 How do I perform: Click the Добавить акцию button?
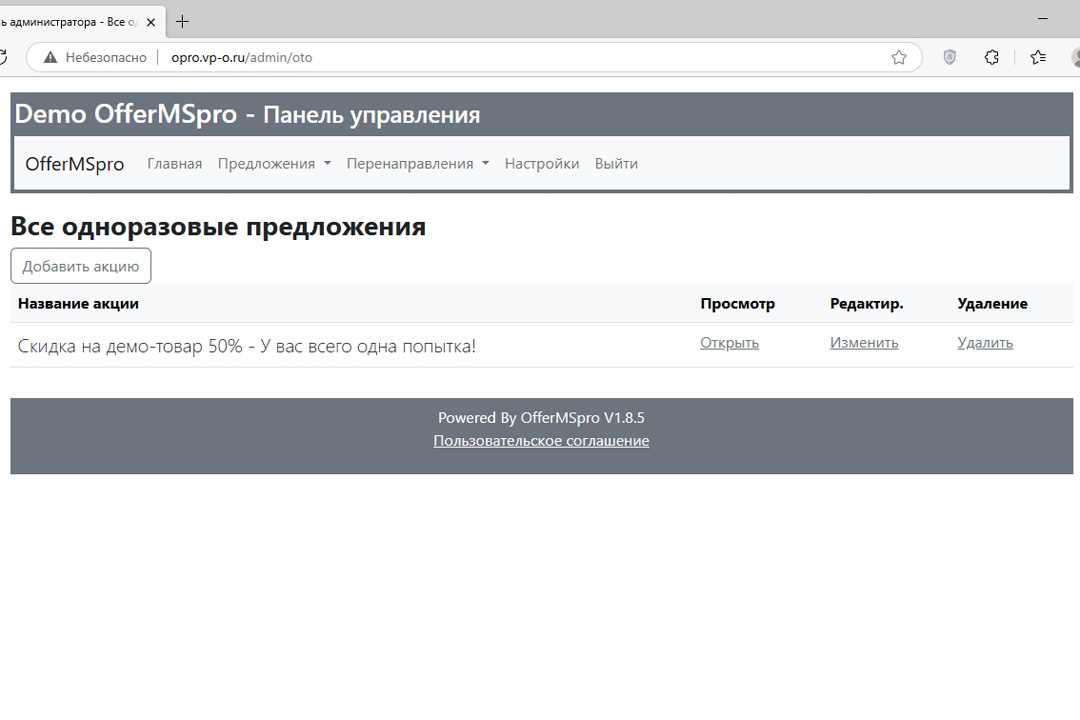tap(81, 266)
